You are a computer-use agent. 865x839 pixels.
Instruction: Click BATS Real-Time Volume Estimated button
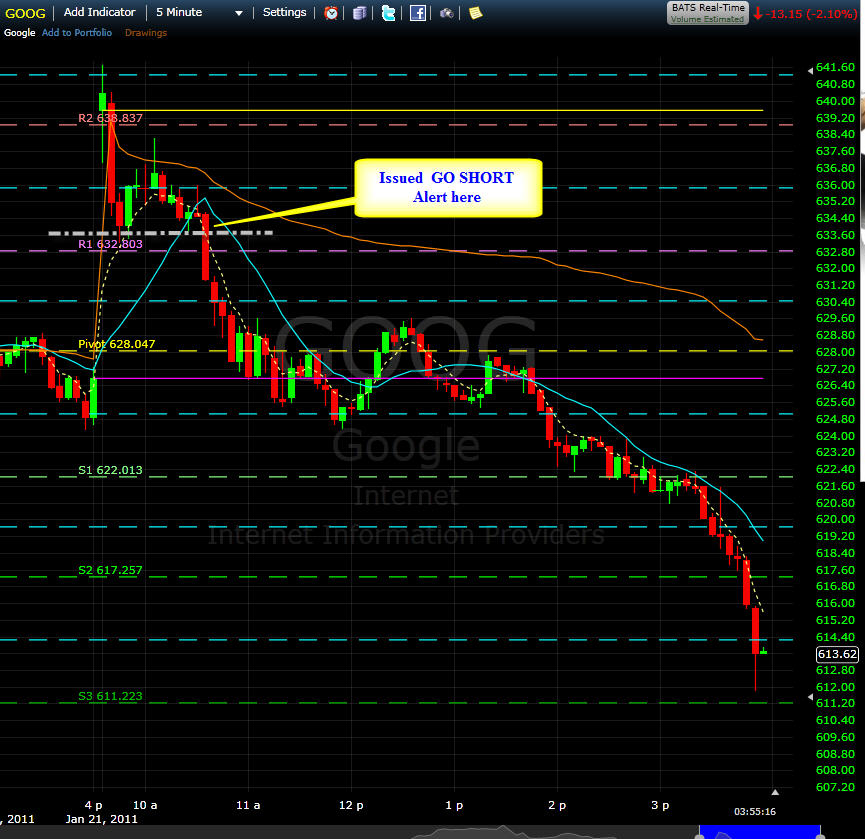[708, 13]
